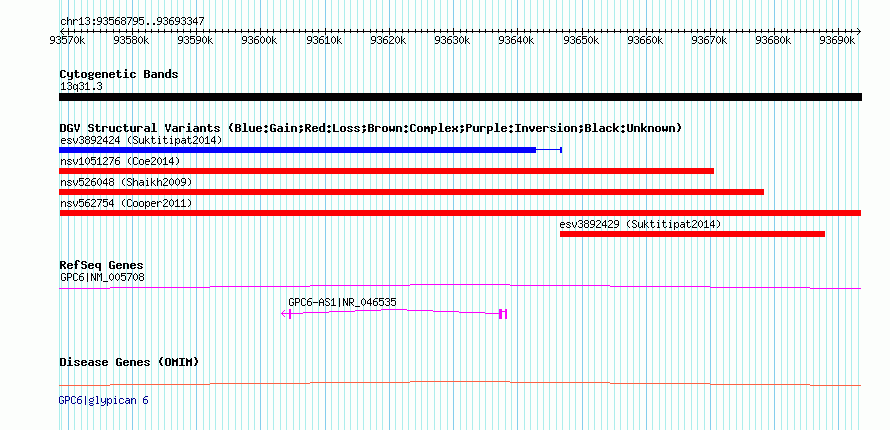Click the 93680k ruler tick label
Screen dimensions: 890x430
click(774, 40)
